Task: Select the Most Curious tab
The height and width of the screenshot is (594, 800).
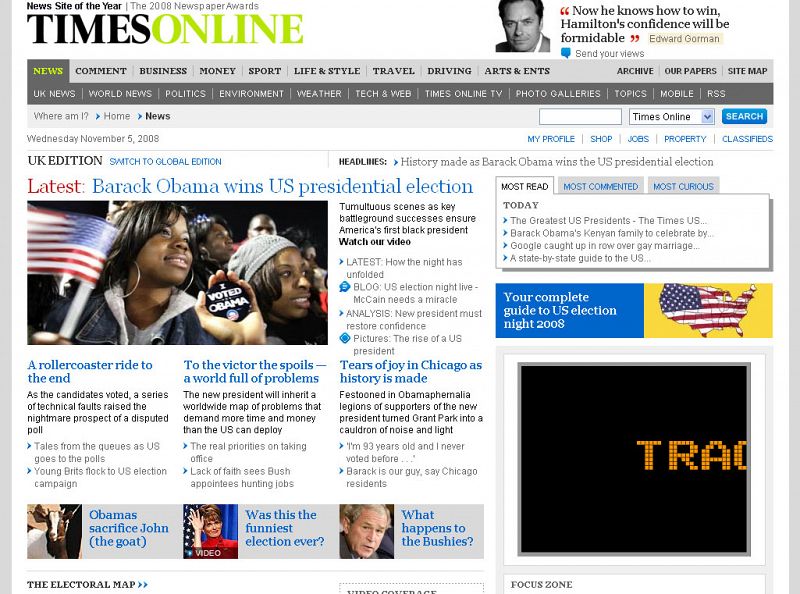Action: tap(683, 186)
